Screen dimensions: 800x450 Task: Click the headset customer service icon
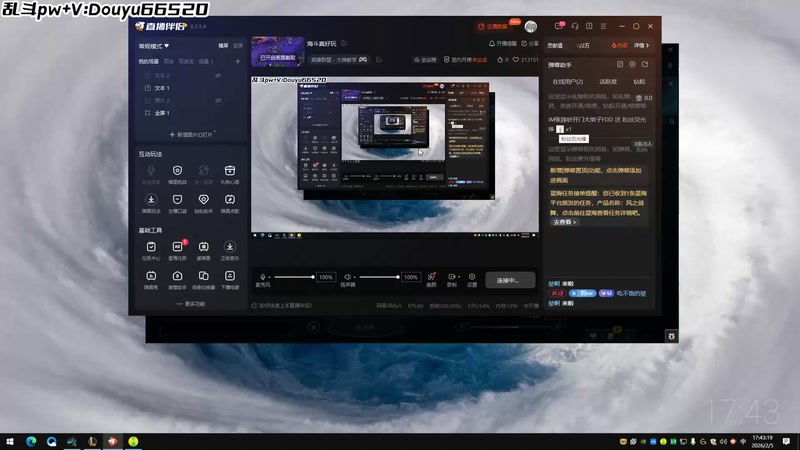click(x=575, y=26)
